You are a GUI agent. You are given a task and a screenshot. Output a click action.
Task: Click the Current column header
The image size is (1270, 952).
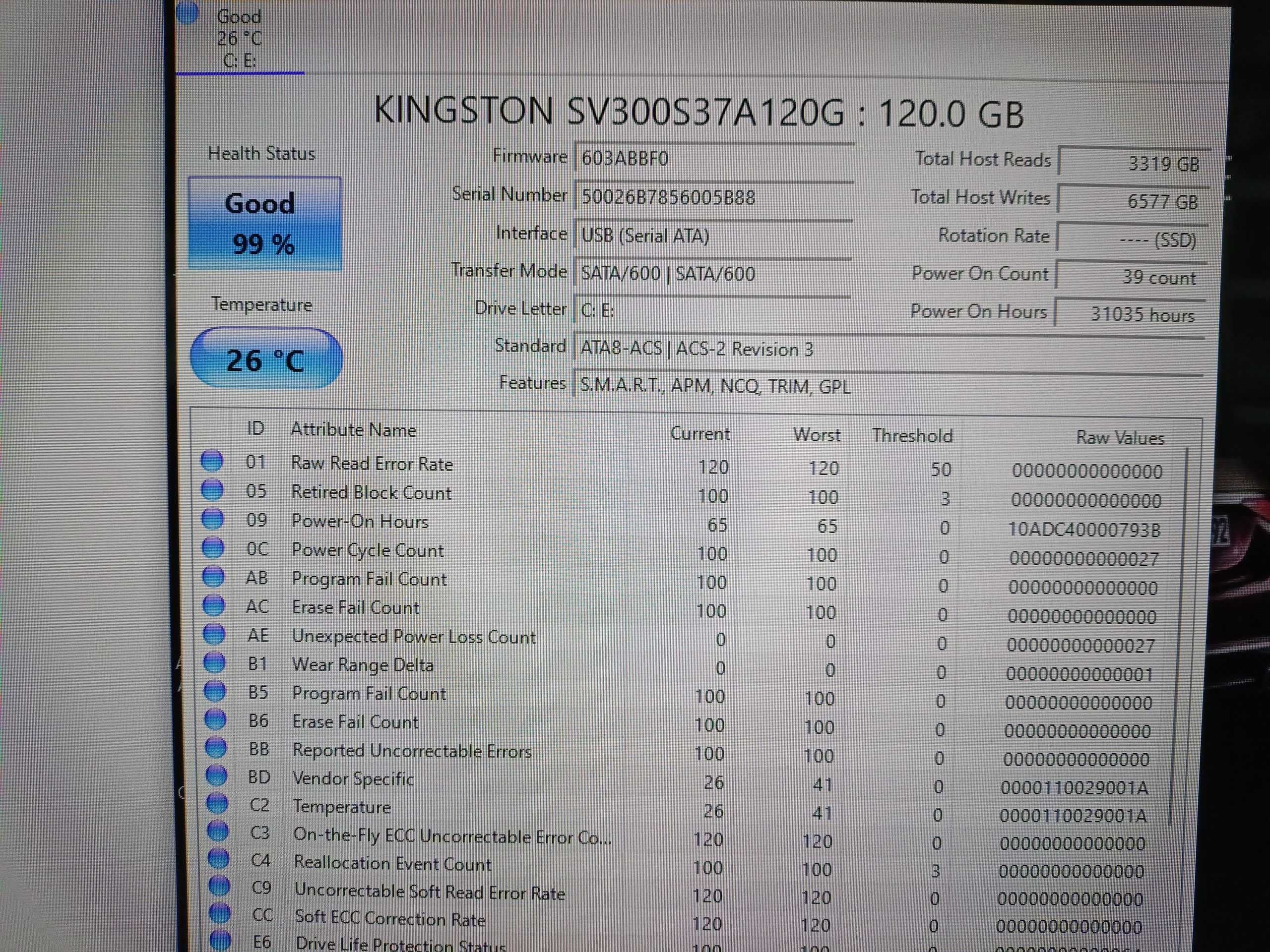(700, 433)
